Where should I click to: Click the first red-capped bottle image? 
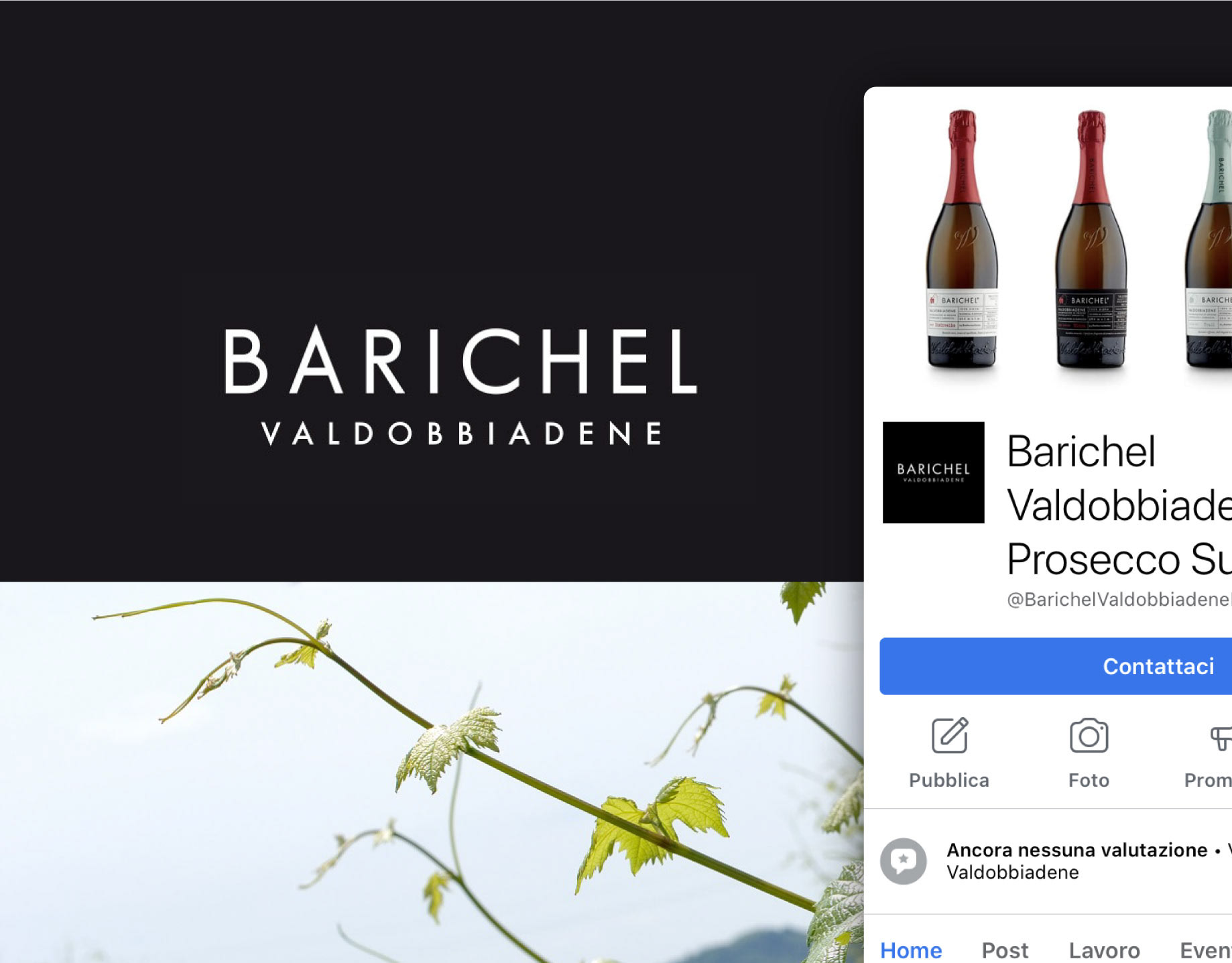tap(962, 239)
